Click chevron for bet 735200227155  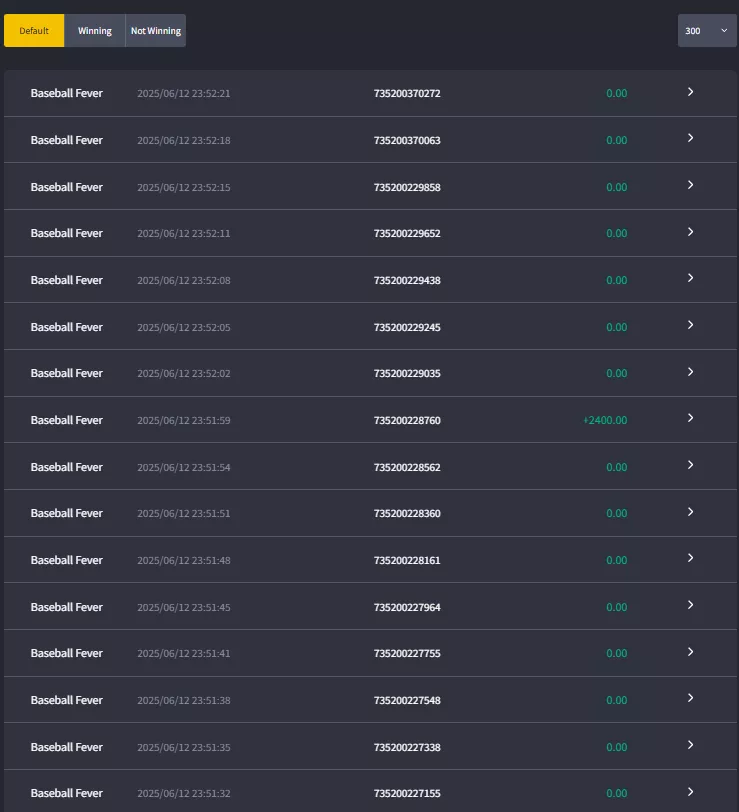click(690, 791)
